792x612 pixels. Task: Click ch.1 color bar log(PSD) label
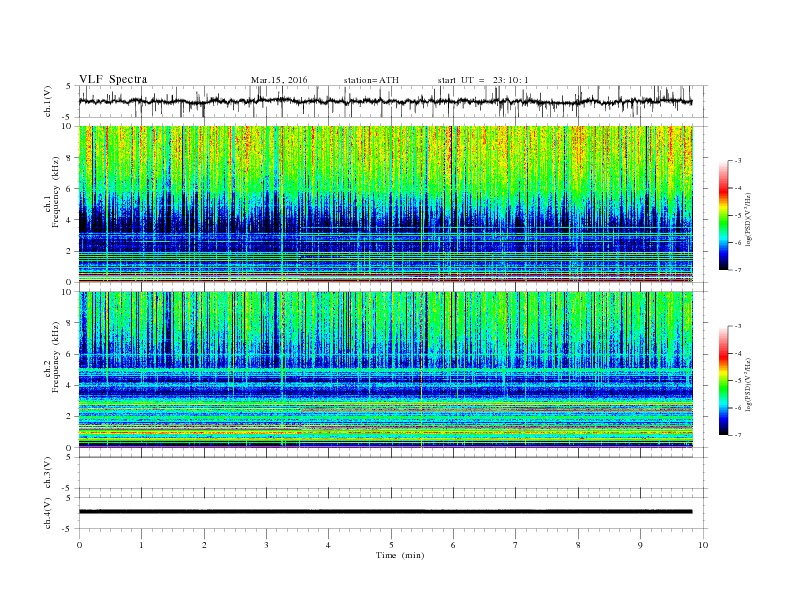749,220
